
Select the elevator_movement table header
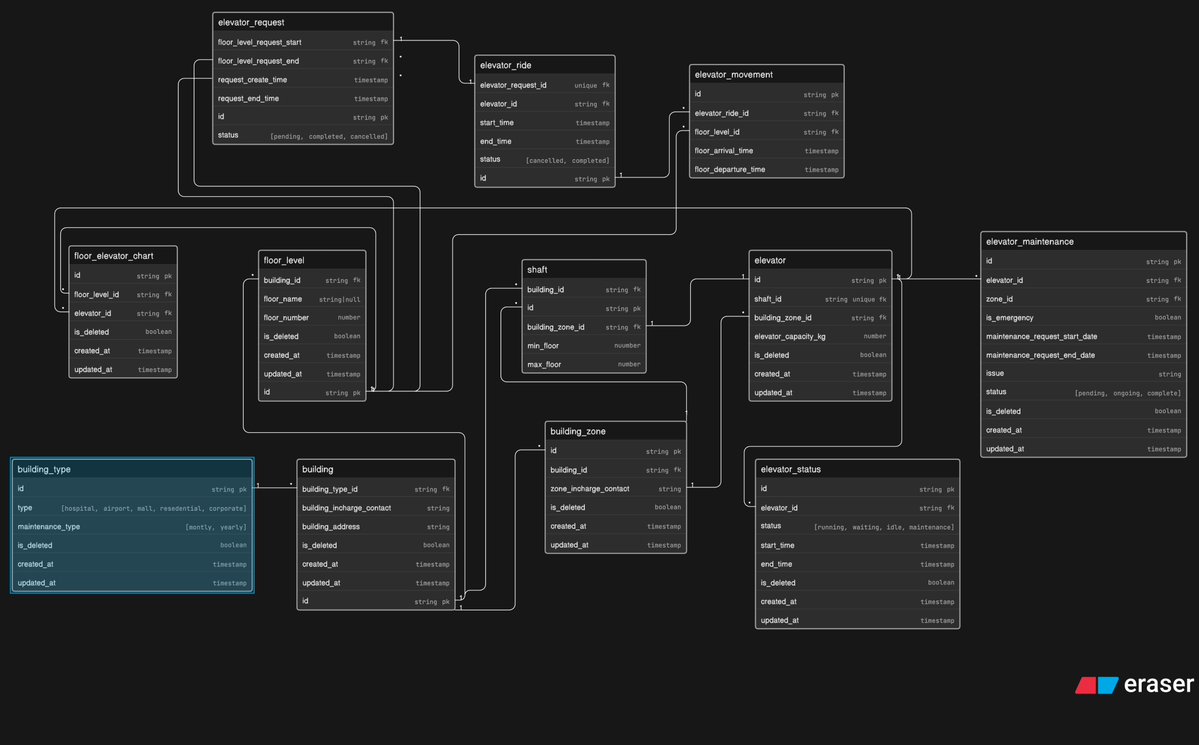point(766,74)
